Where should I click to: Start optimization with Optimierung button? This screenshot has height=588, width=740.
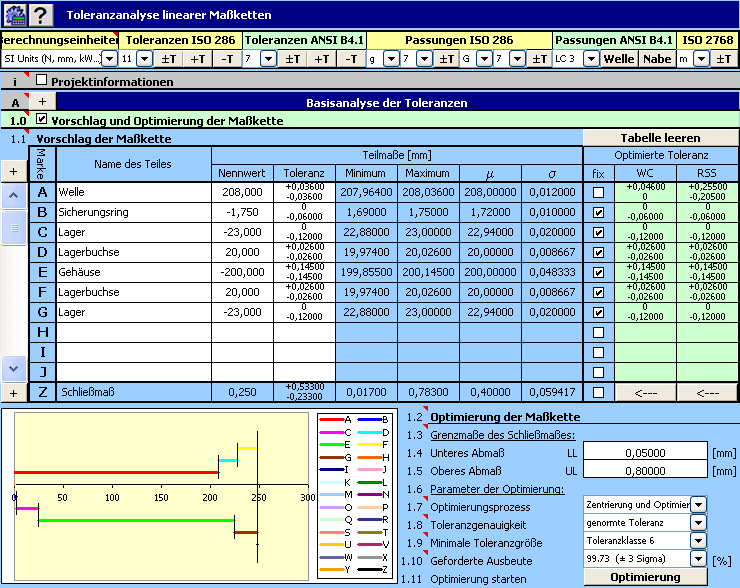(645, 577)
